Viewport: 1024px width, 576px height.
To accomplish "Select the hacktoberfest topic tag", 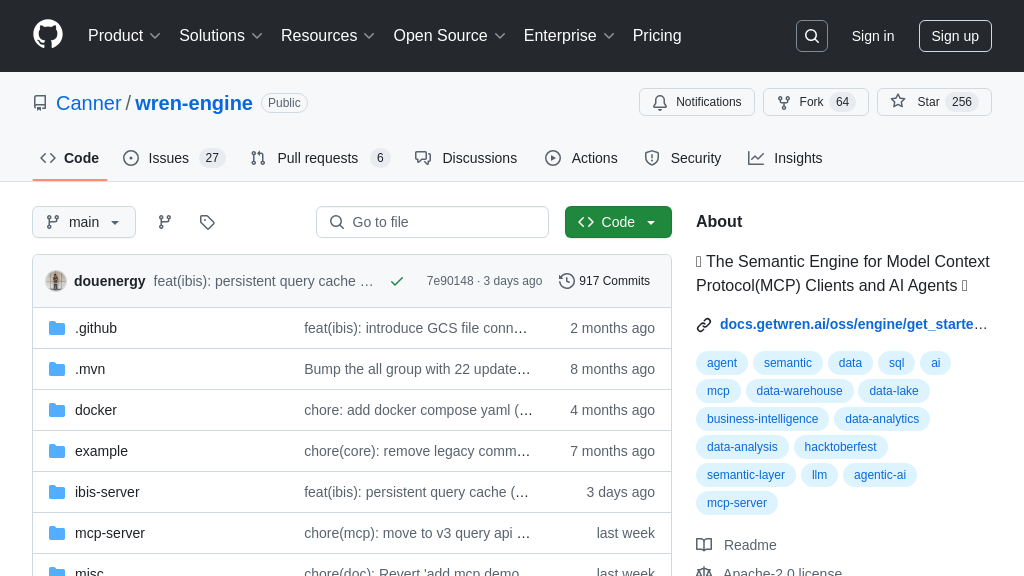I will point(840,447).
